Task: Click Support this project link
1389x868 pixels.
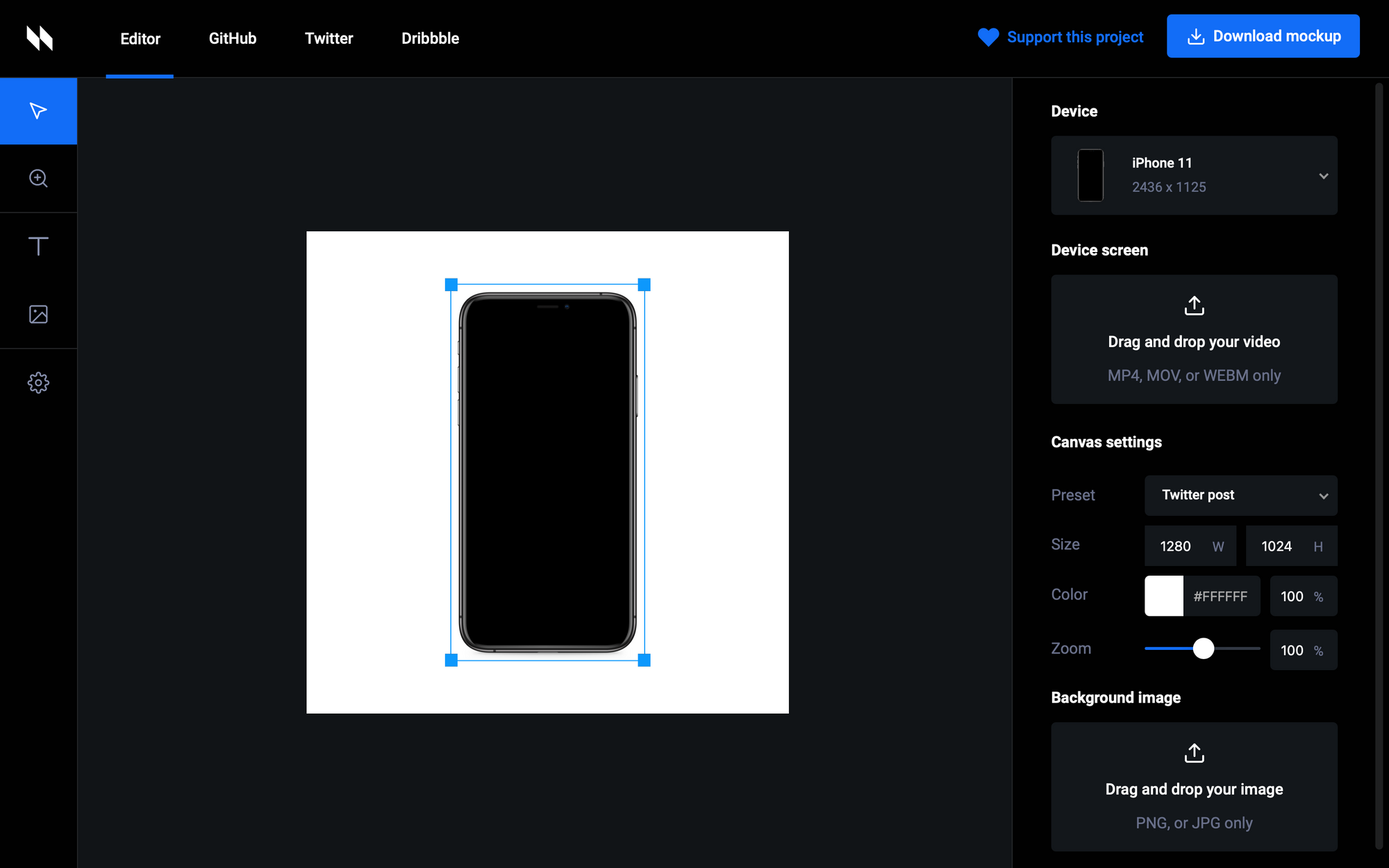Action: click(1074, 37)
